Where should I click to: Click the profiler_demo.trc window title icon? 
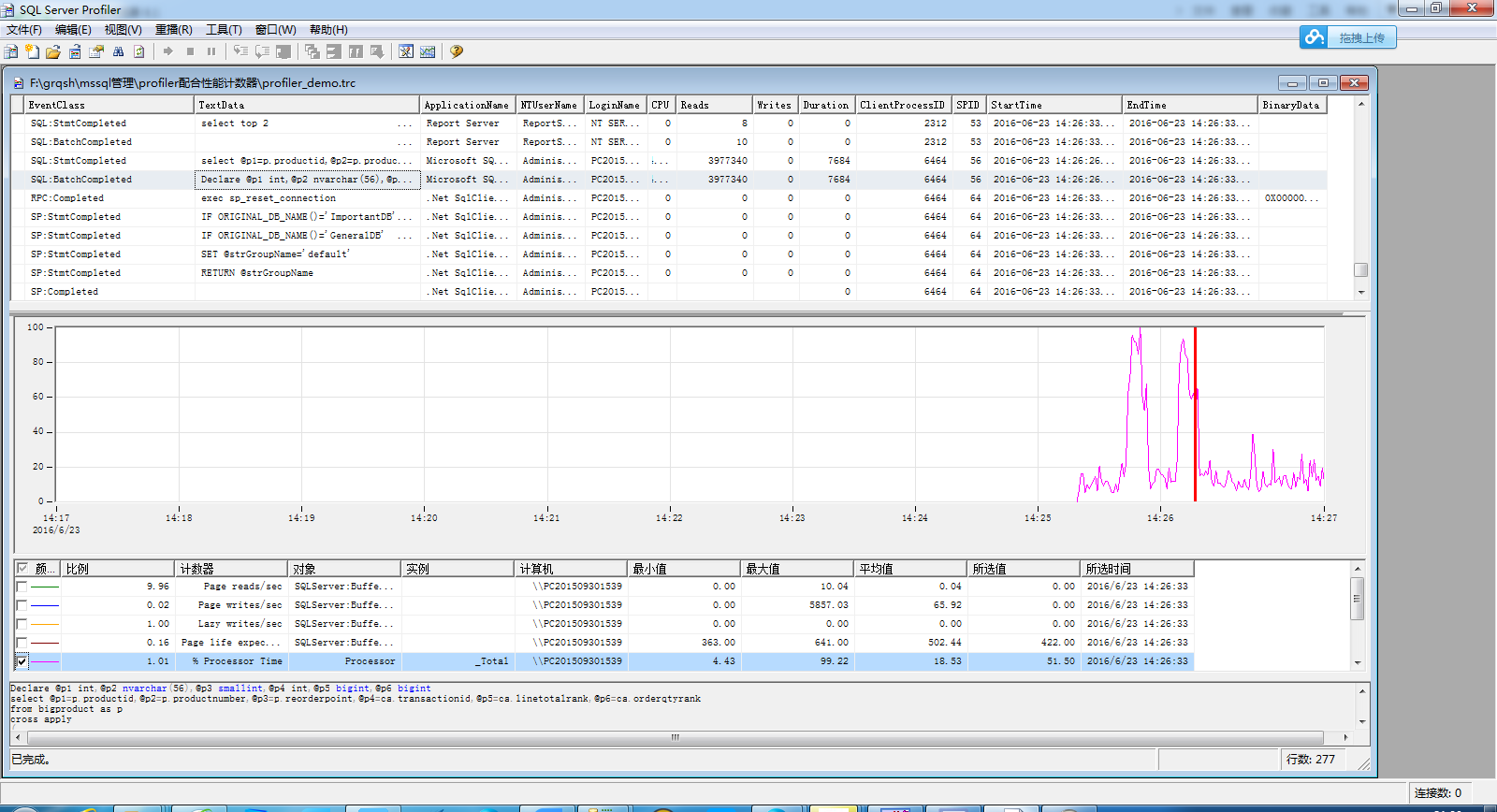pos(19,83)
